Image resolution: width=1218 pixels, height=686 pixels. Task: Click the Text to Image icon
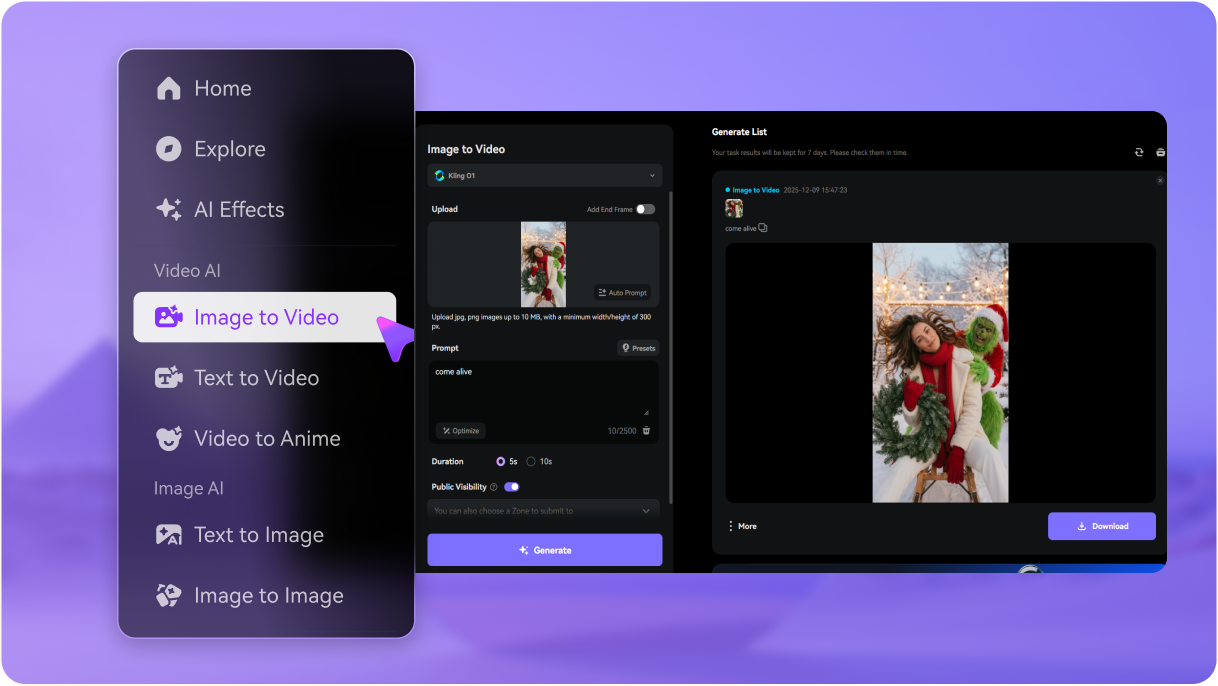click(x=168, y=535)
